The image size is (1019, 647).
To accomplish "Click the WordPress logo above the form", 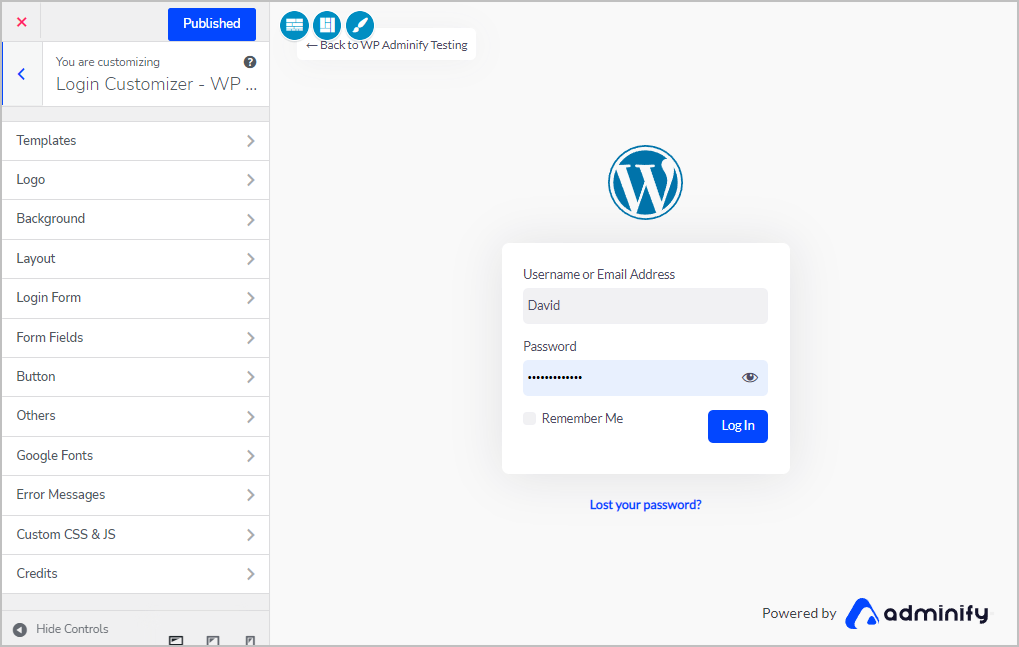I will coord(645,183).
